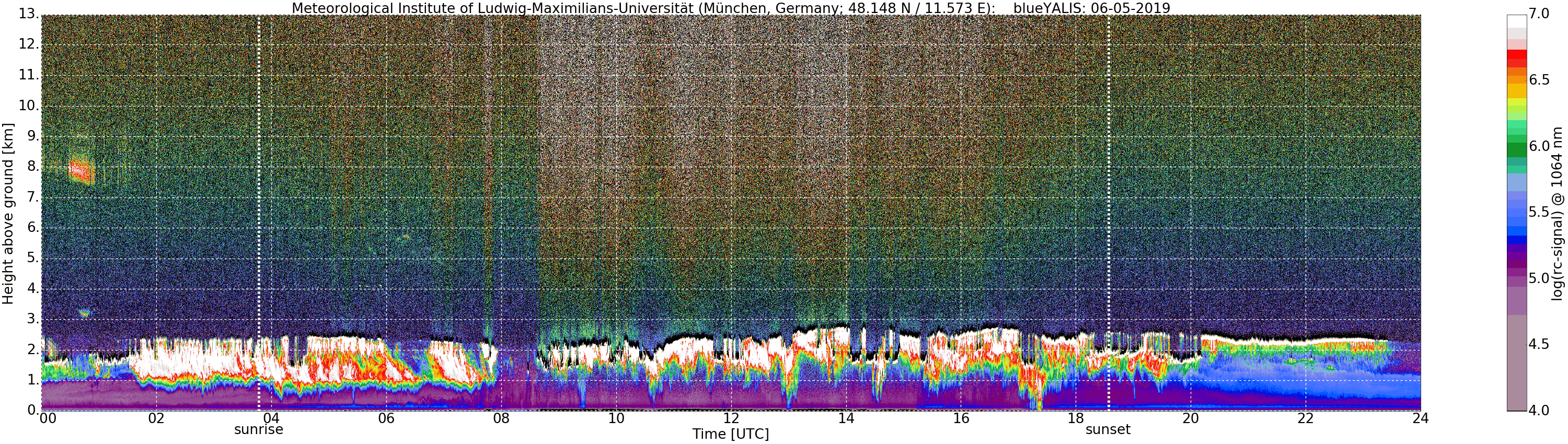
Task: Click the 6.0 value on the colorbar
Action: (1539, 146)
